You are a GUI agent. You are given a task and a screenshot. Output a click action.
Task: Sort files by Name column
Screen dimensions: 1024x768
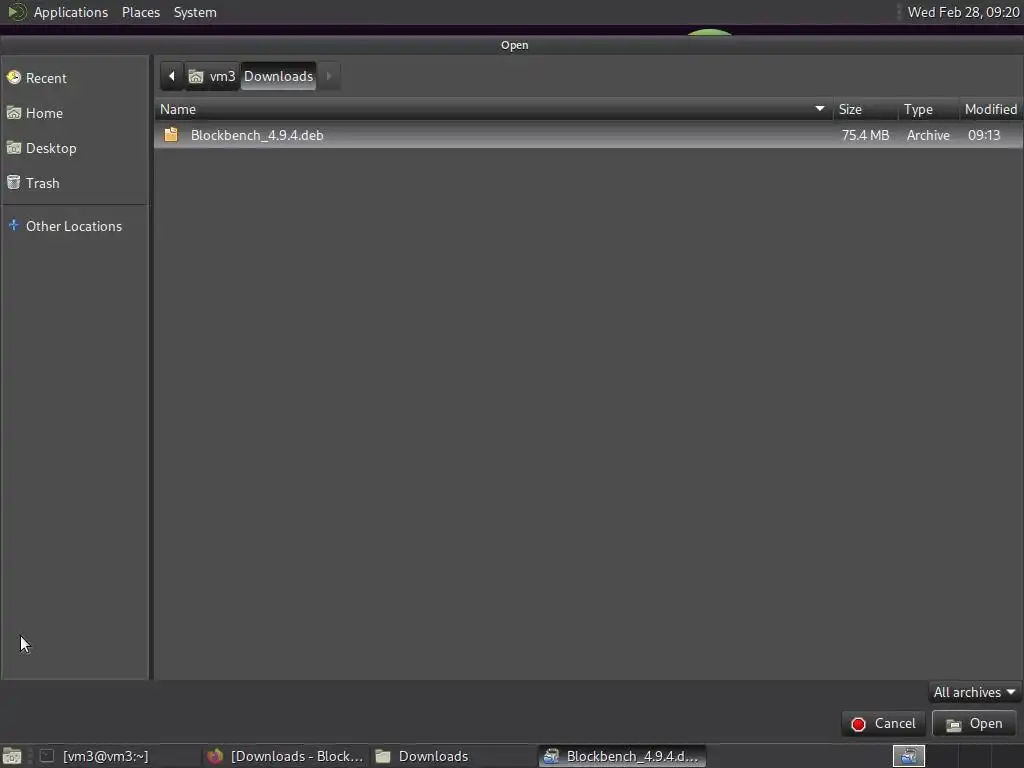pos(493,109)
